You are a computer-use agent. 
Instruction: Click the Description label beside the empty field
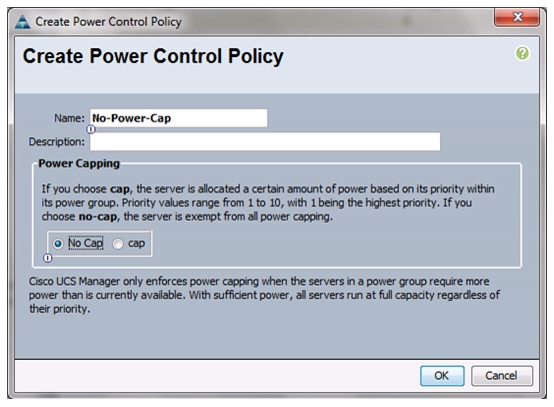(x=57, y=142)
